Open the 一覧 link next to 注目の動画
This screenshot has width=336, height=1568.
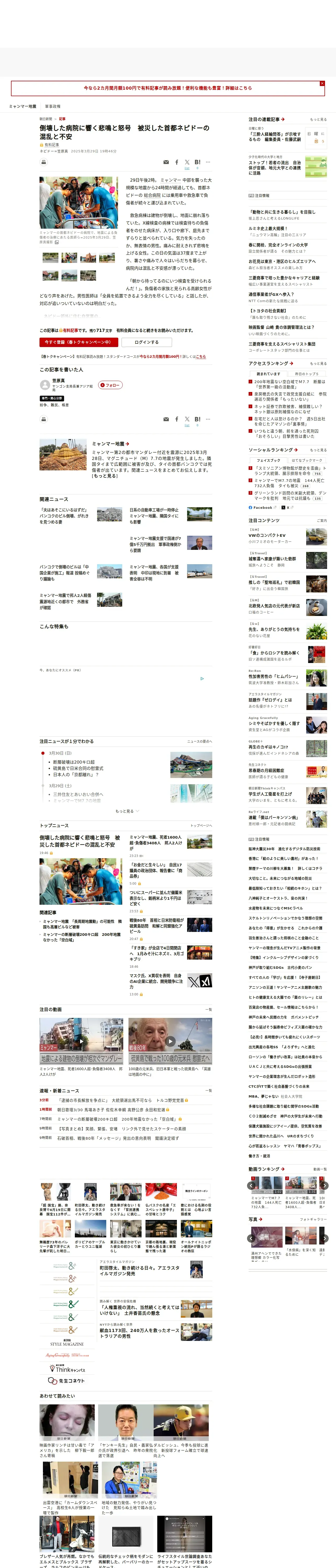[x=209, y=1009]
